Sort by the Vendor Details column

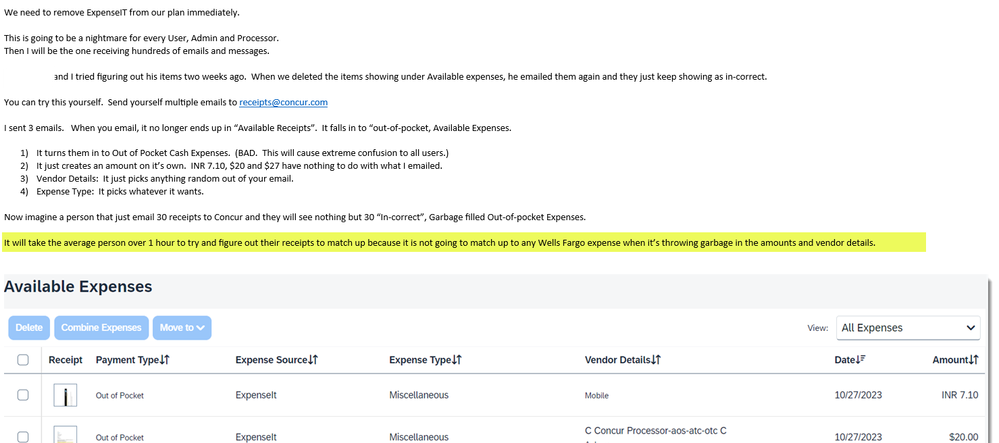(x=622, y=360)
